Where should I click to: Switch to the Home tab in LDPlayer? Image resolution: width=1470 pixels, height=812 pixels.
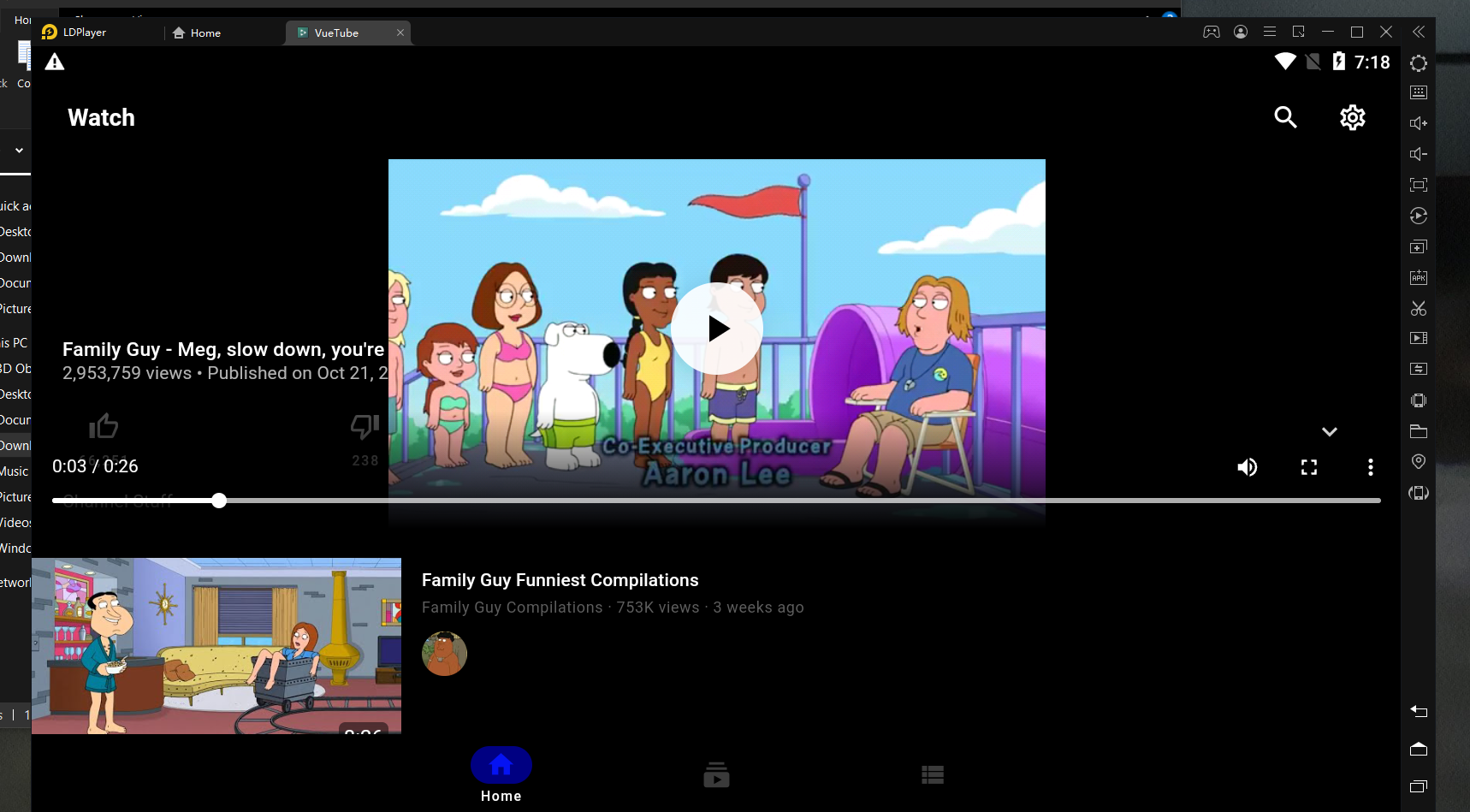(x=204, y=33)
